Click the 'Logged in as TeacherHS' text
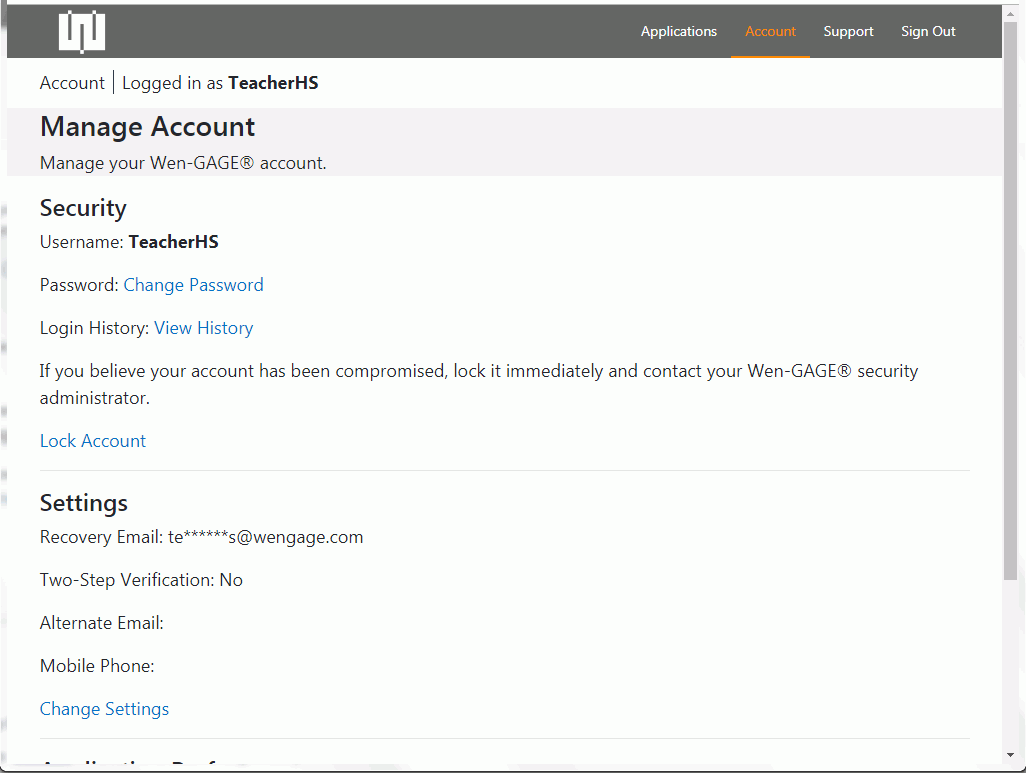This screenshot has height=773, width=1026. pos(220,83)
